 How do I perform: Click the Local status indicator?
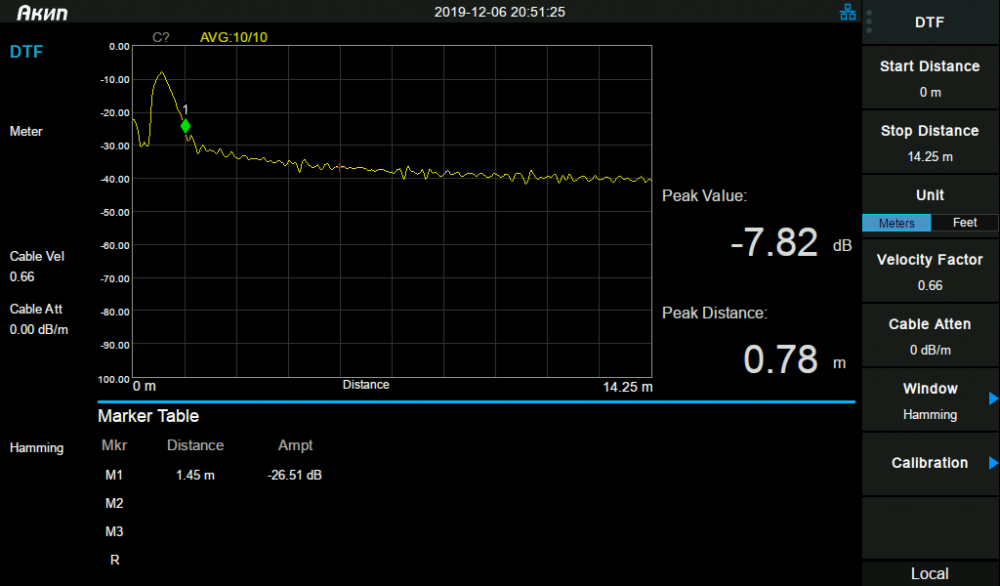pos(929,573)
